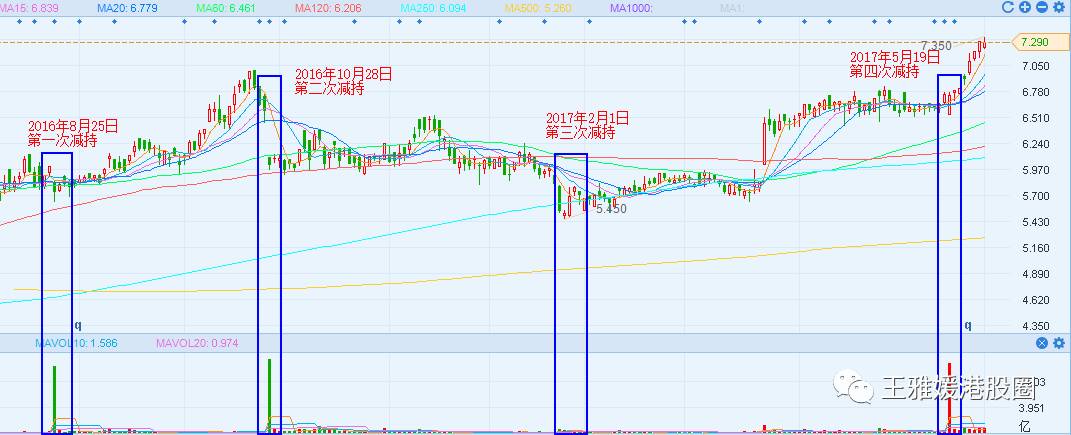Click the 7.350 high price label
The image size is (1071, 435).
(935, 46)
